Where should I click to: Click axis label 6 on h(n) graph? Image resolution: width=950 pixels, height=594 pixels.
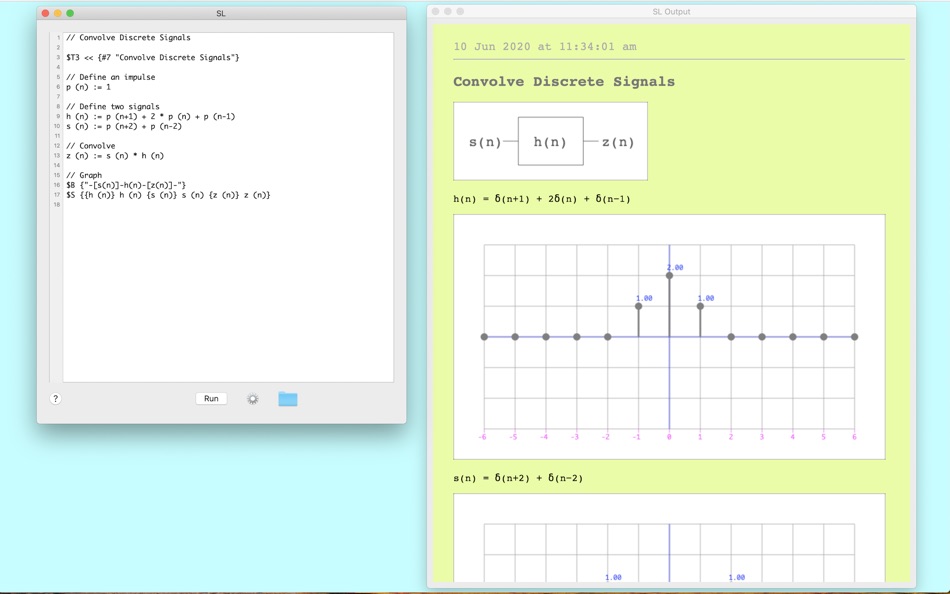[x=854, y=437]
